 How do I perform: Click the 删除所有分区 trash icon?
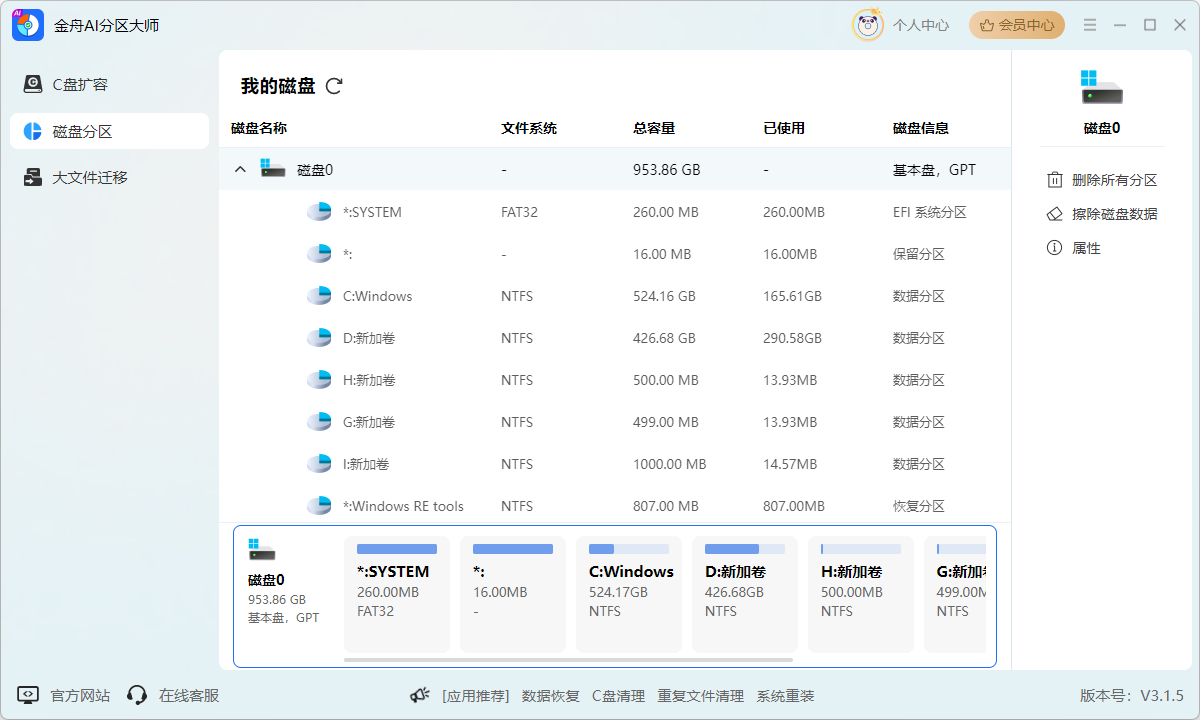(x=1054, y=180)
